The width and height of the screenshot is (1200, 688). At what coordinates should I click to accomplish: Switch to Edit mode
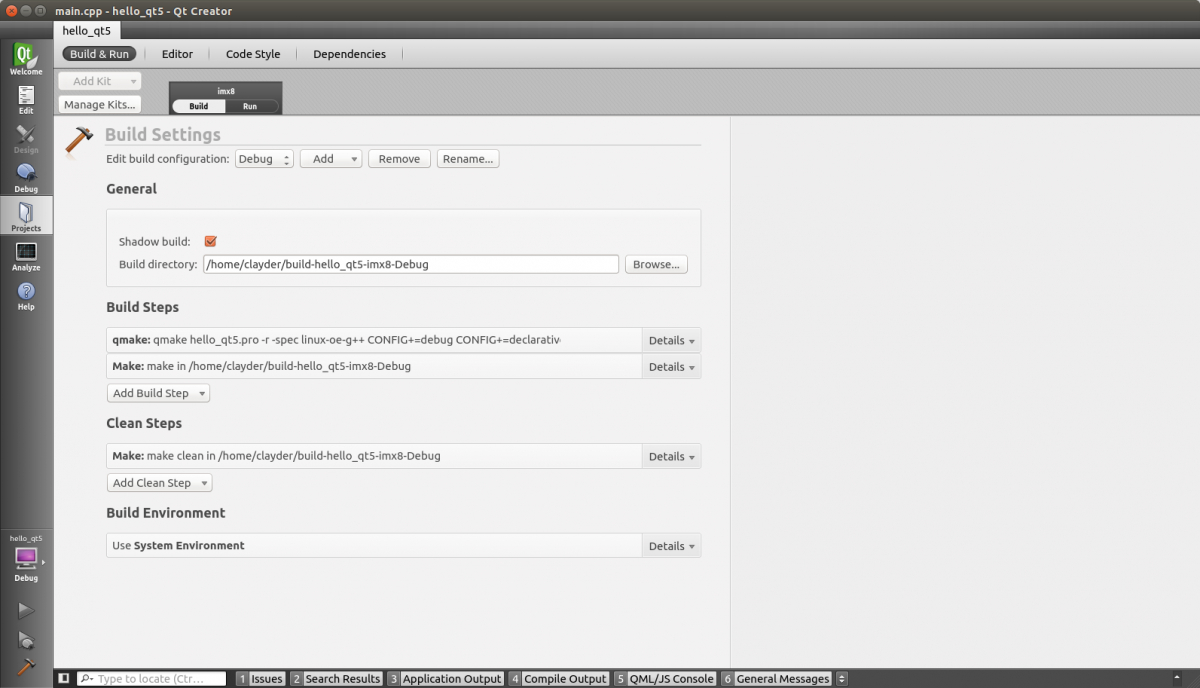click(x=26, y=98)
